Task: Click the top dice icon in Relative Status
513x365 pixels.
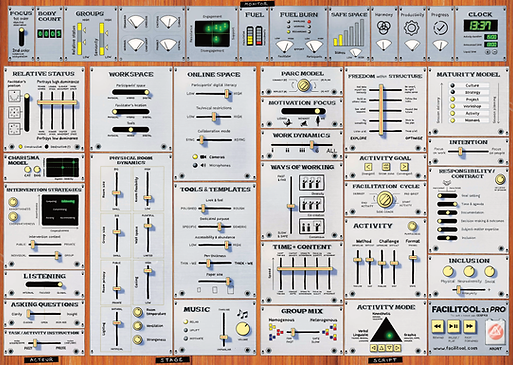Action: coord(14,96)
